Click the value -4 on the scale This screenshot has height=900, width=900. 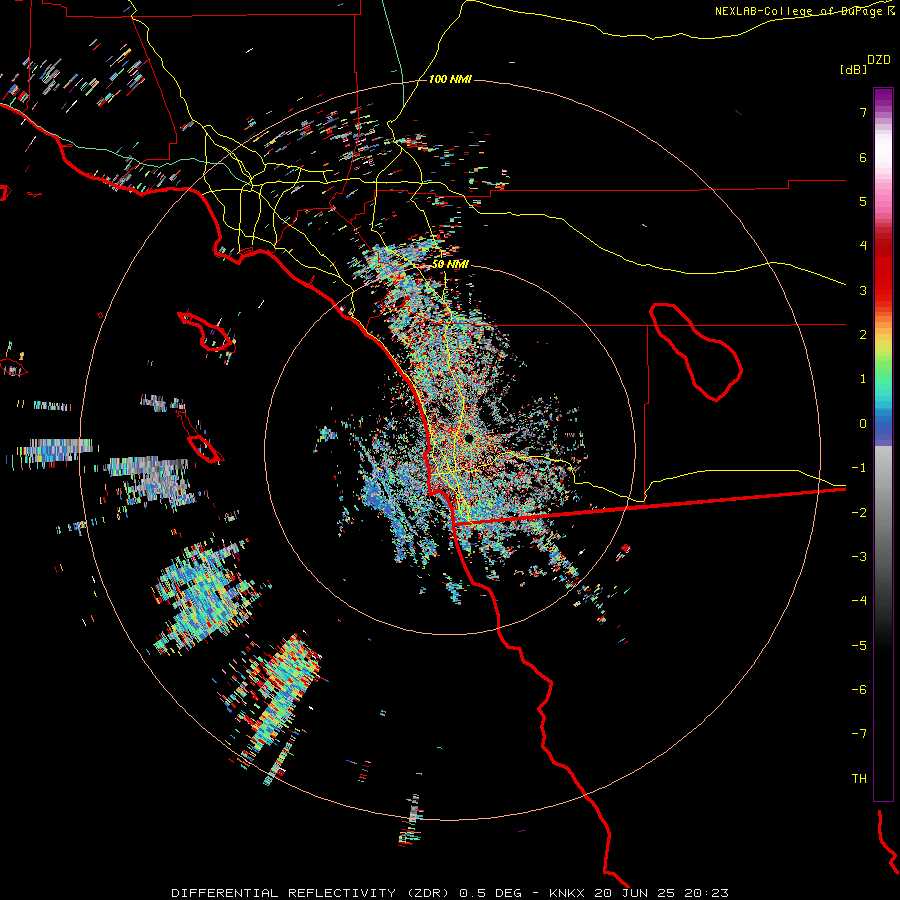click(859, 601)
